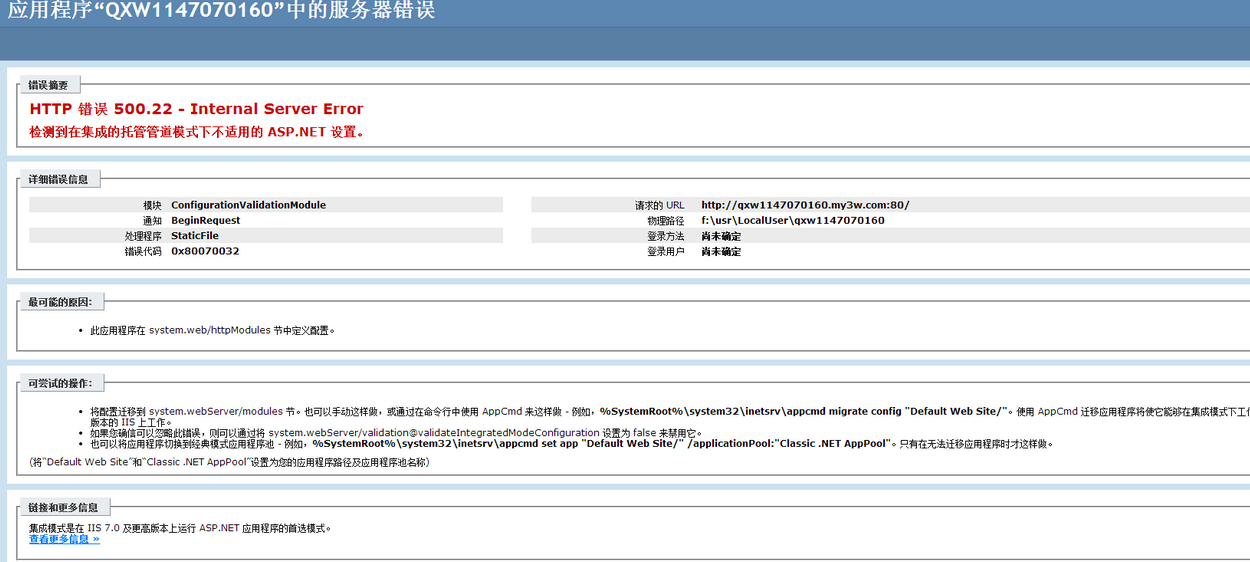Click the 错误摘要 section label

click(x=48, y=86)
